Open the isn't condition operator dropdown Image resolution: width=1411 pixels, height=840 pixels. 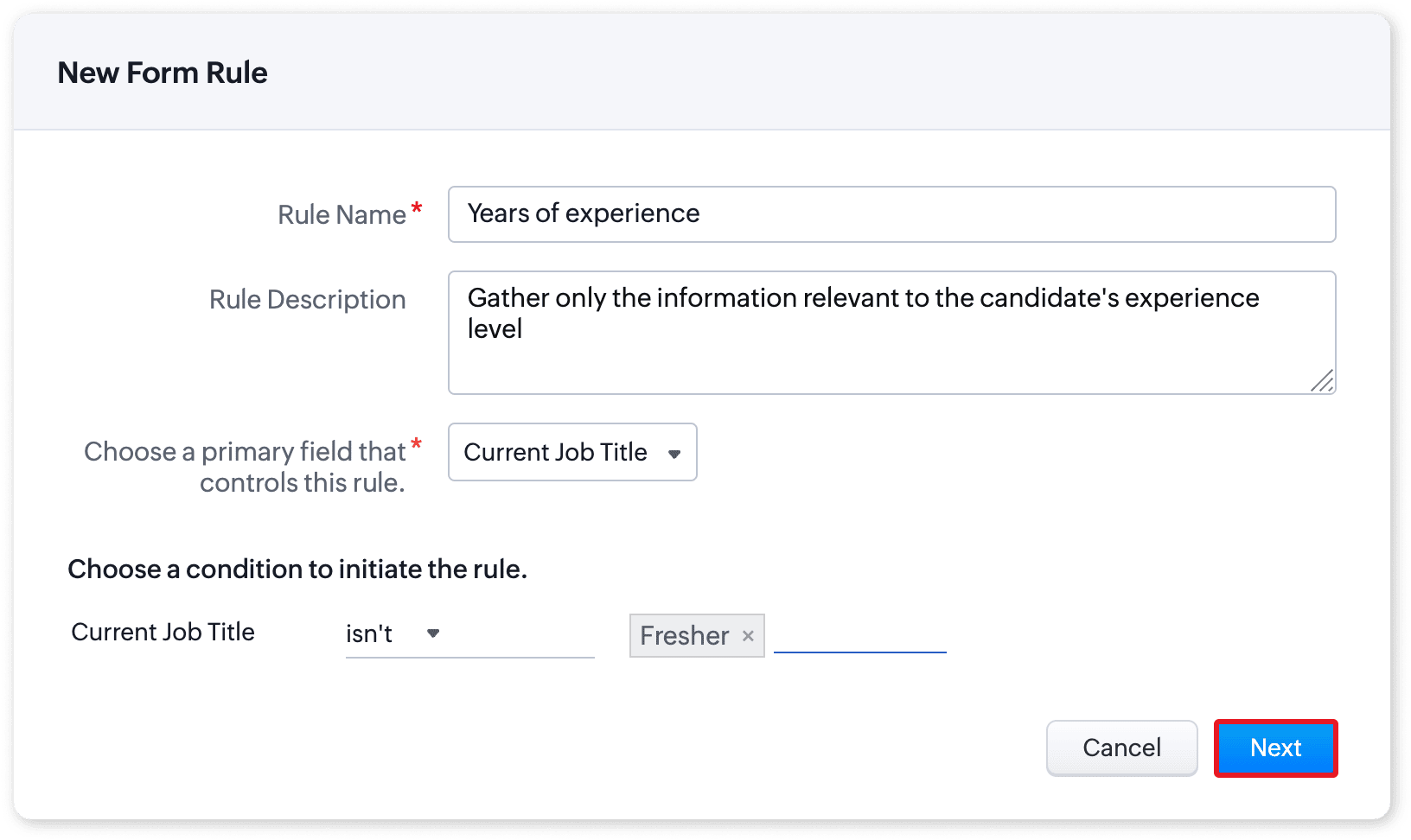[x=469, y=634]
